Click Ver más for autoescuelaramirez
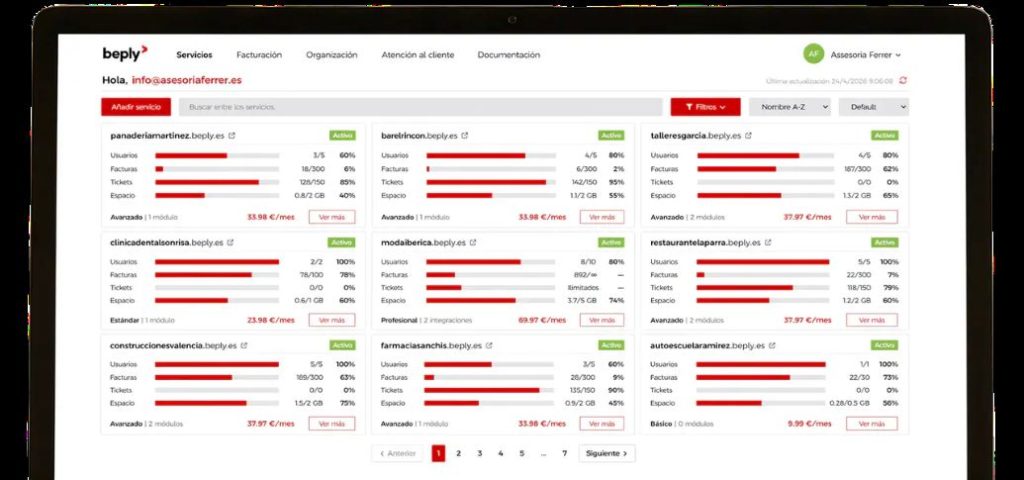The height and width of the screenshot is (480, 1024). (x=872, y=424)
